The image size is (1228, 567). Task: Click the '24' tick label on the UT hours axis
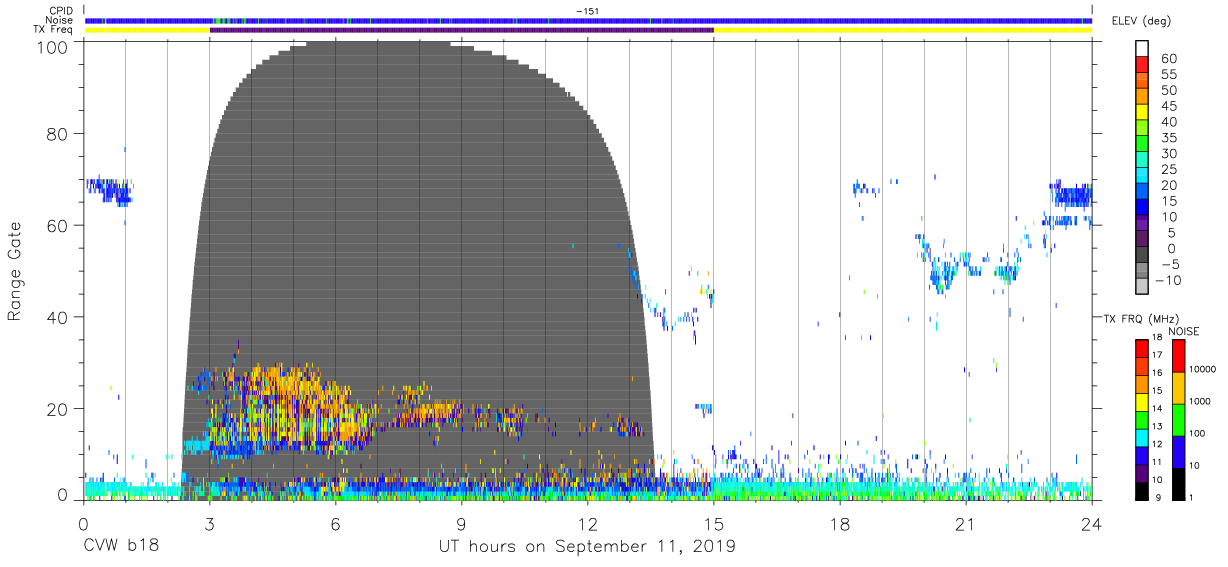[x=1092, y=524]
